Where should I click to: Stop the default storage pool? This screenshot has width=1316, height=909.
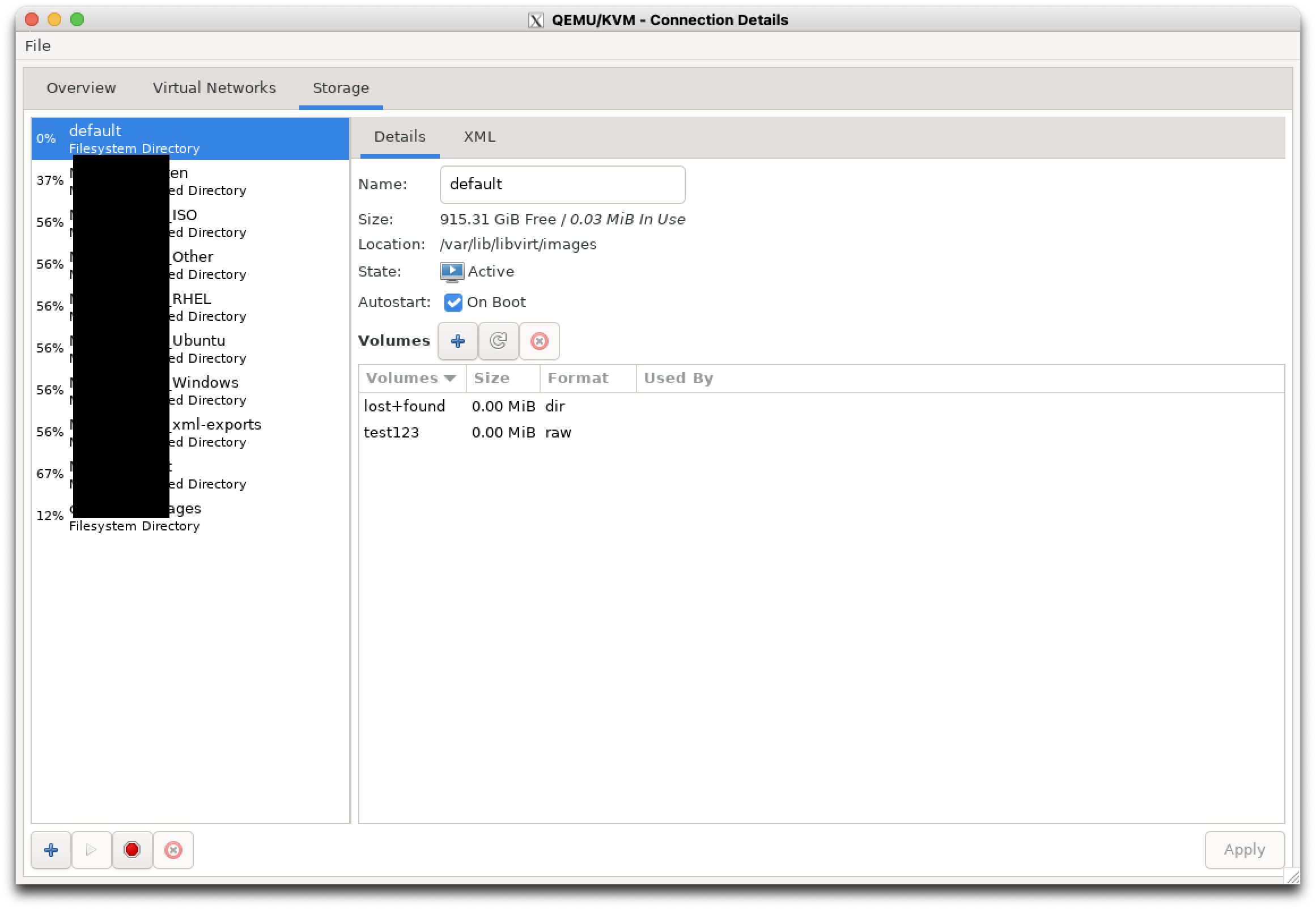[132, 849]
